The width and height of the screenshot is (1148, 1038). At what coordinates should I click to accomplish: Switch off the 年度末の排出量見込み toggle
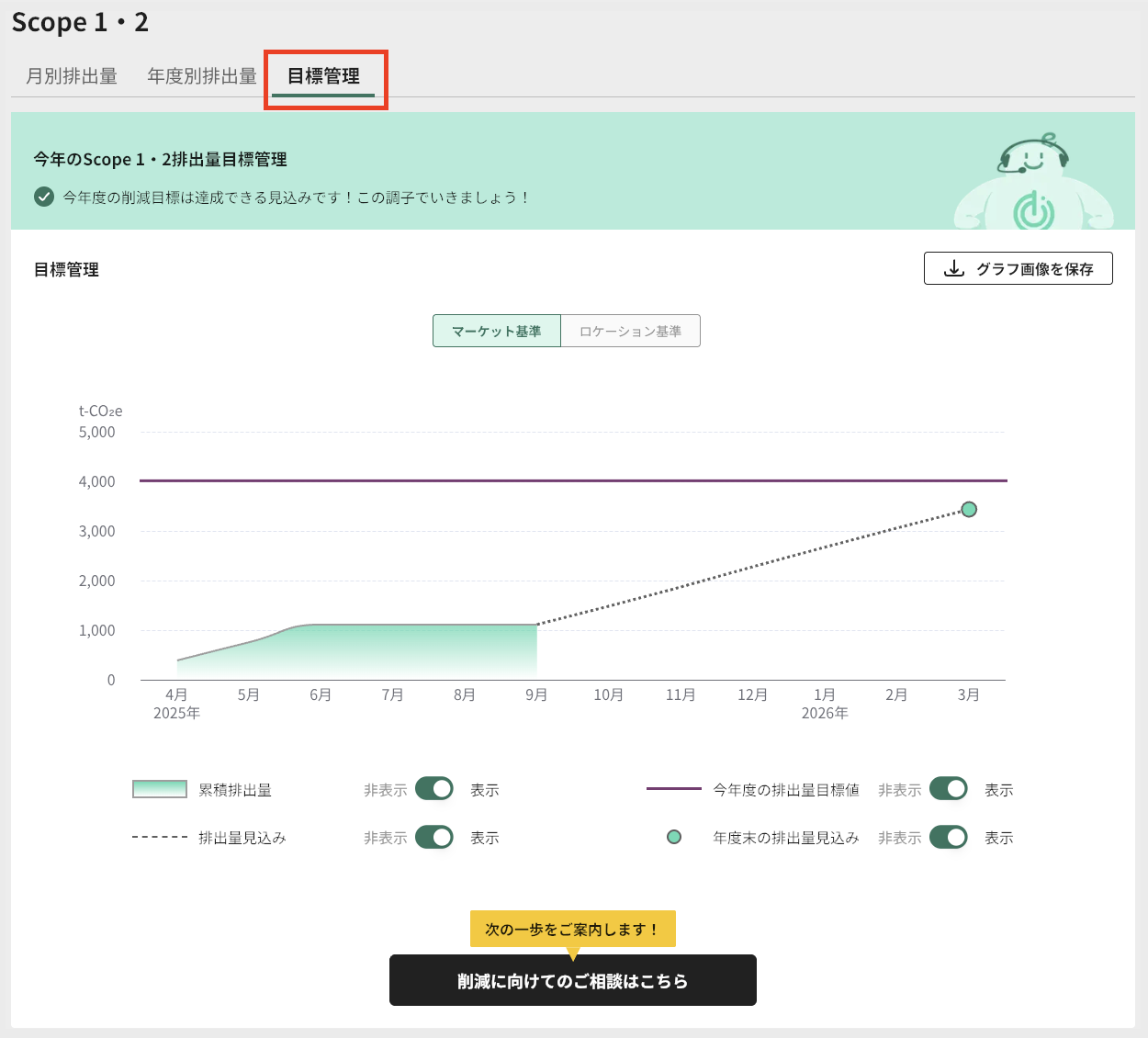[948, 837]
